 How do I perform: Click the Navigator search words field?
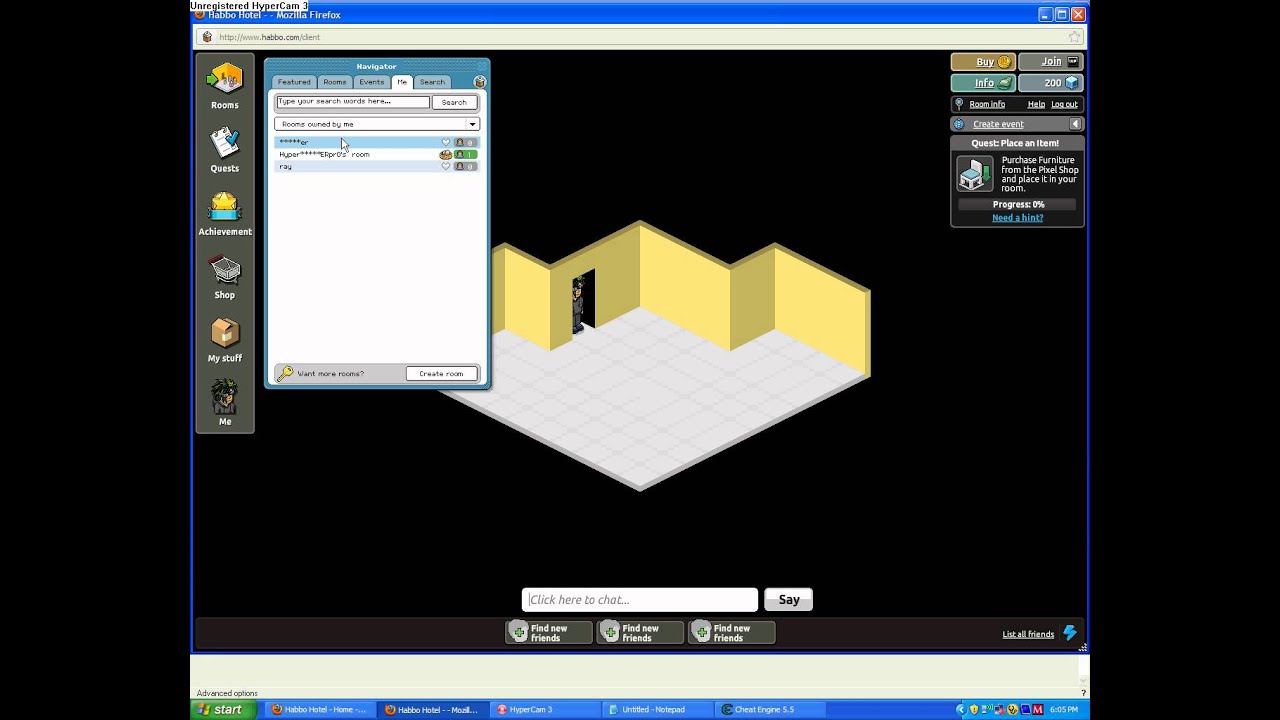point(353,102)
